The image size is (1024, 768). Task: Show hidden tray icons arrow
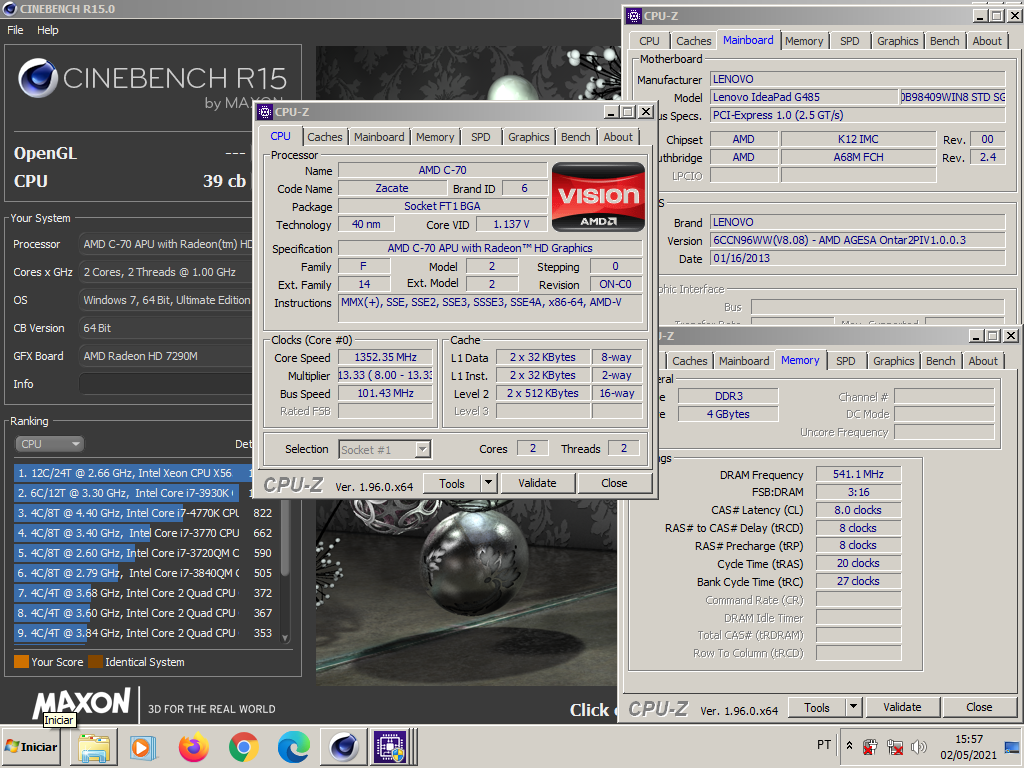tap(849, 745)
